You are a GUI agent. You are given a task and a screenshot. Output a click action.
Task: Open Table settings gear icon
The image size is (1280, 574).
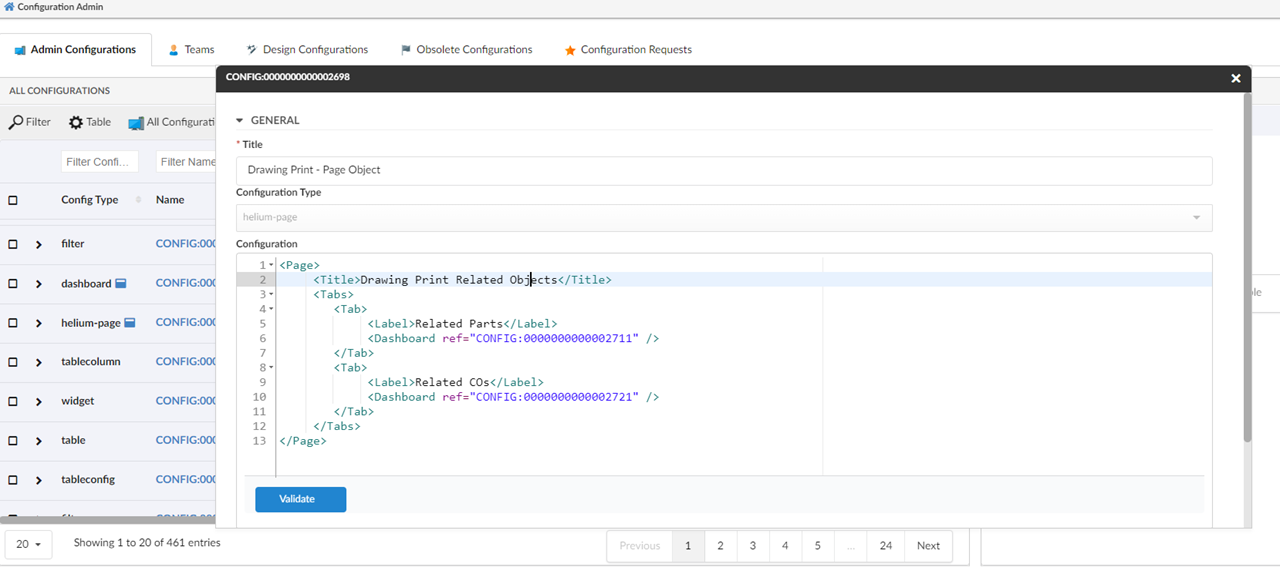click(76, 122)
